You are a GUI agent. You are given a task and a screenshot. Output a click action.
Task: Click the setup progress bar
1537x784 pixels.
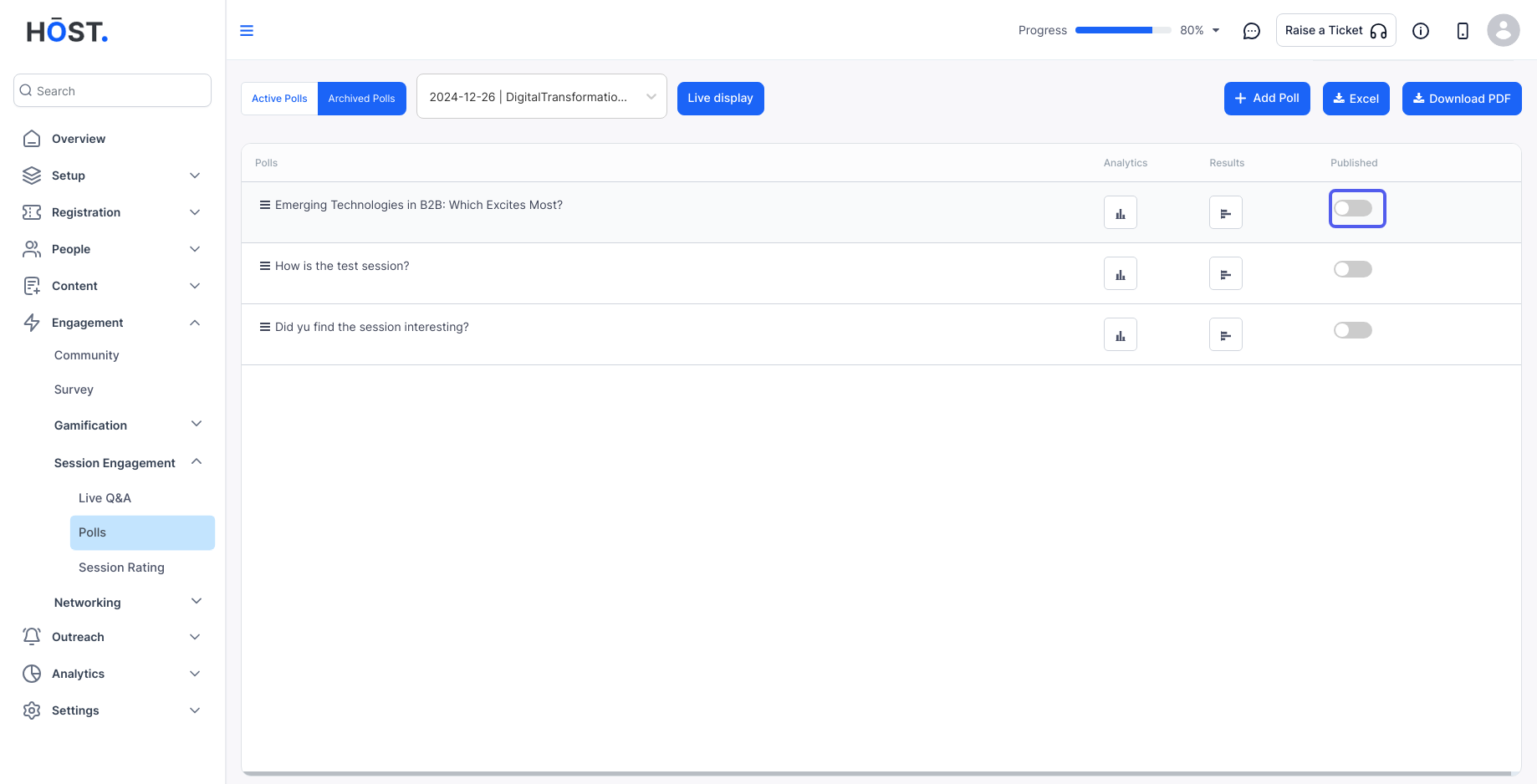tap(1123, 30)
